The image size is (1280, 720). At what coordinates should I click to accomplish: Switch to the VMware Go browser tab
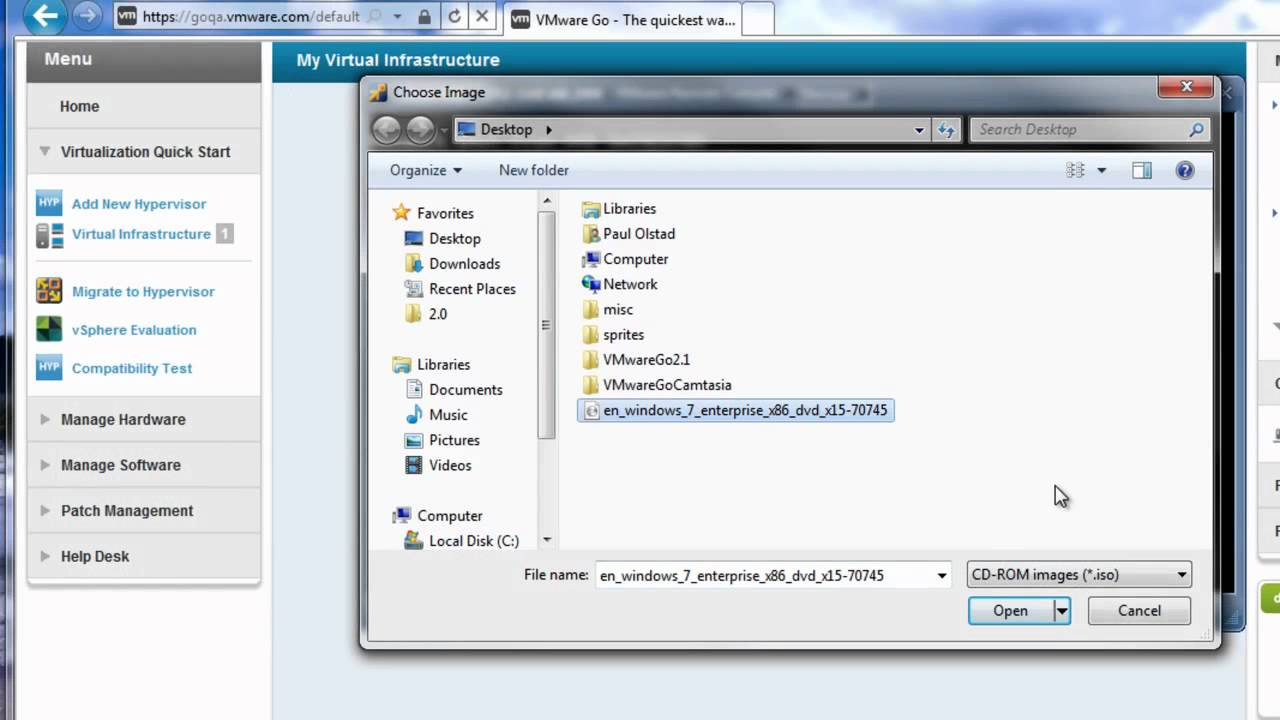click(x=622, y=18)
